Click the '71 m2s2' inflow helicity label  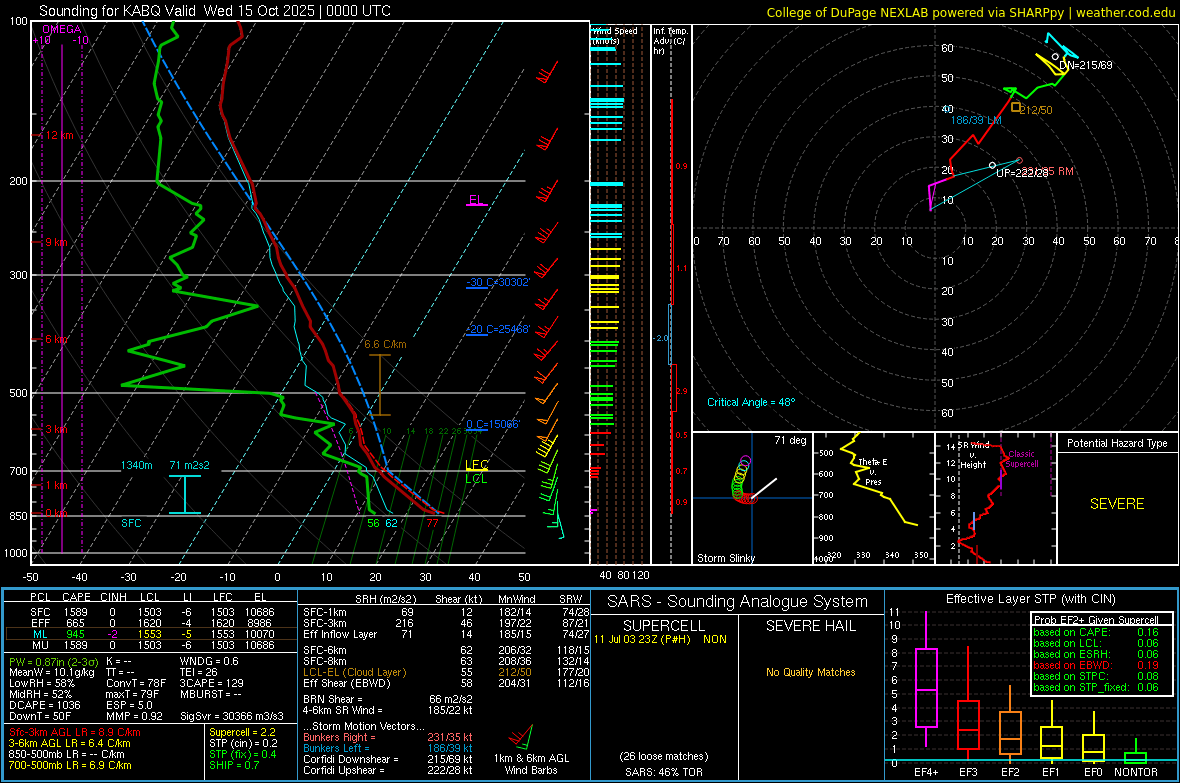coord(190,465)
